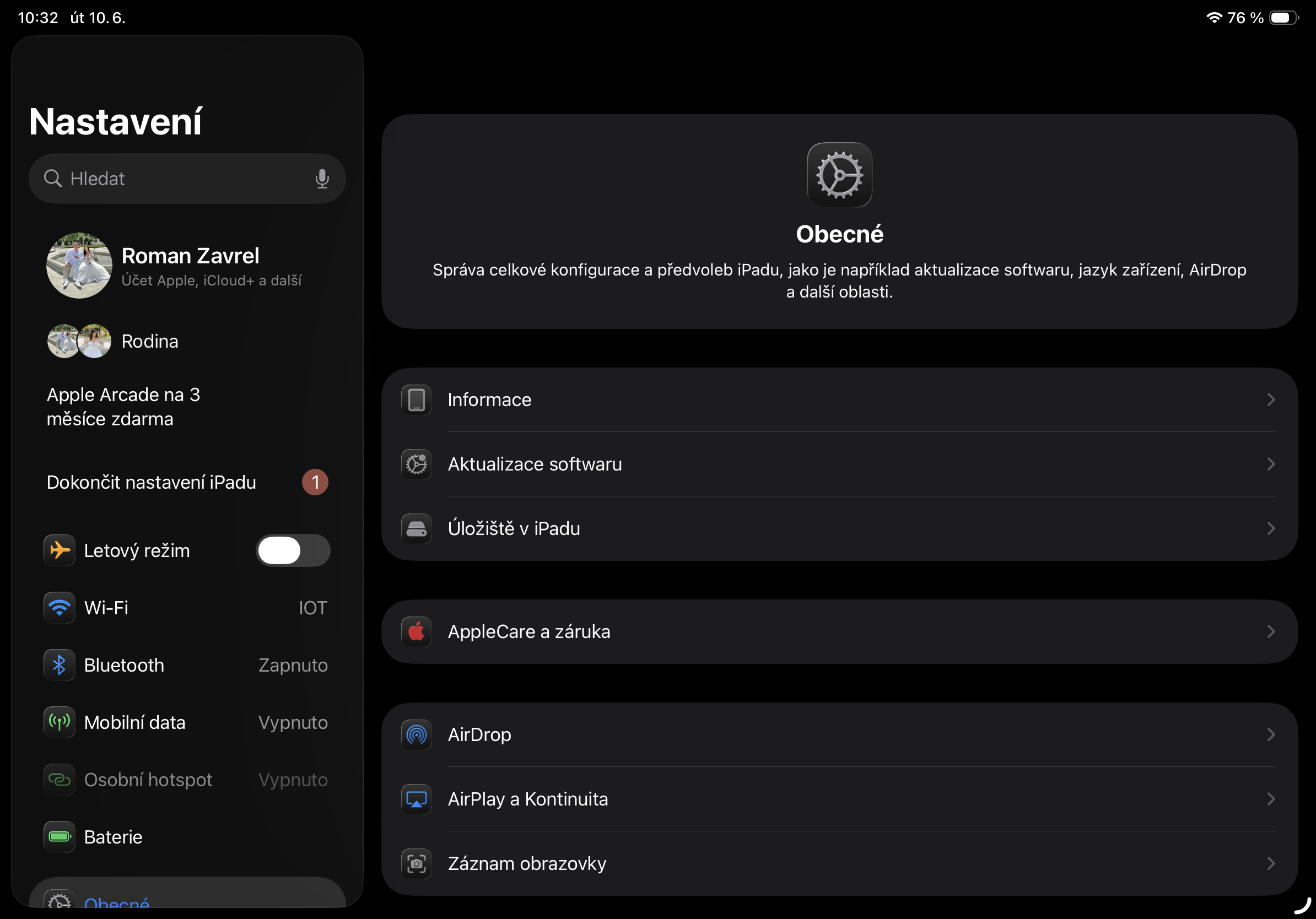Open Úložiště v iPadu chevron
This screenshot has width=1316, height=919.
coord(1271,528)
